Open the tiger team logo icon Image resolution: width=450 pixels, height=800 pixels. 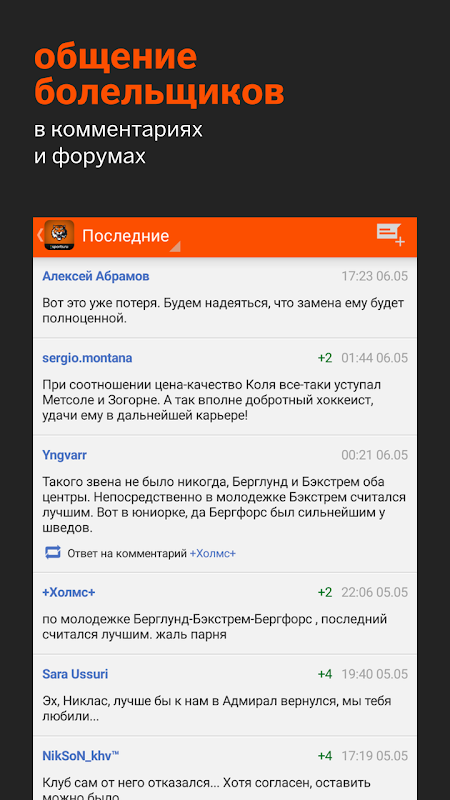tap(59, 235)
